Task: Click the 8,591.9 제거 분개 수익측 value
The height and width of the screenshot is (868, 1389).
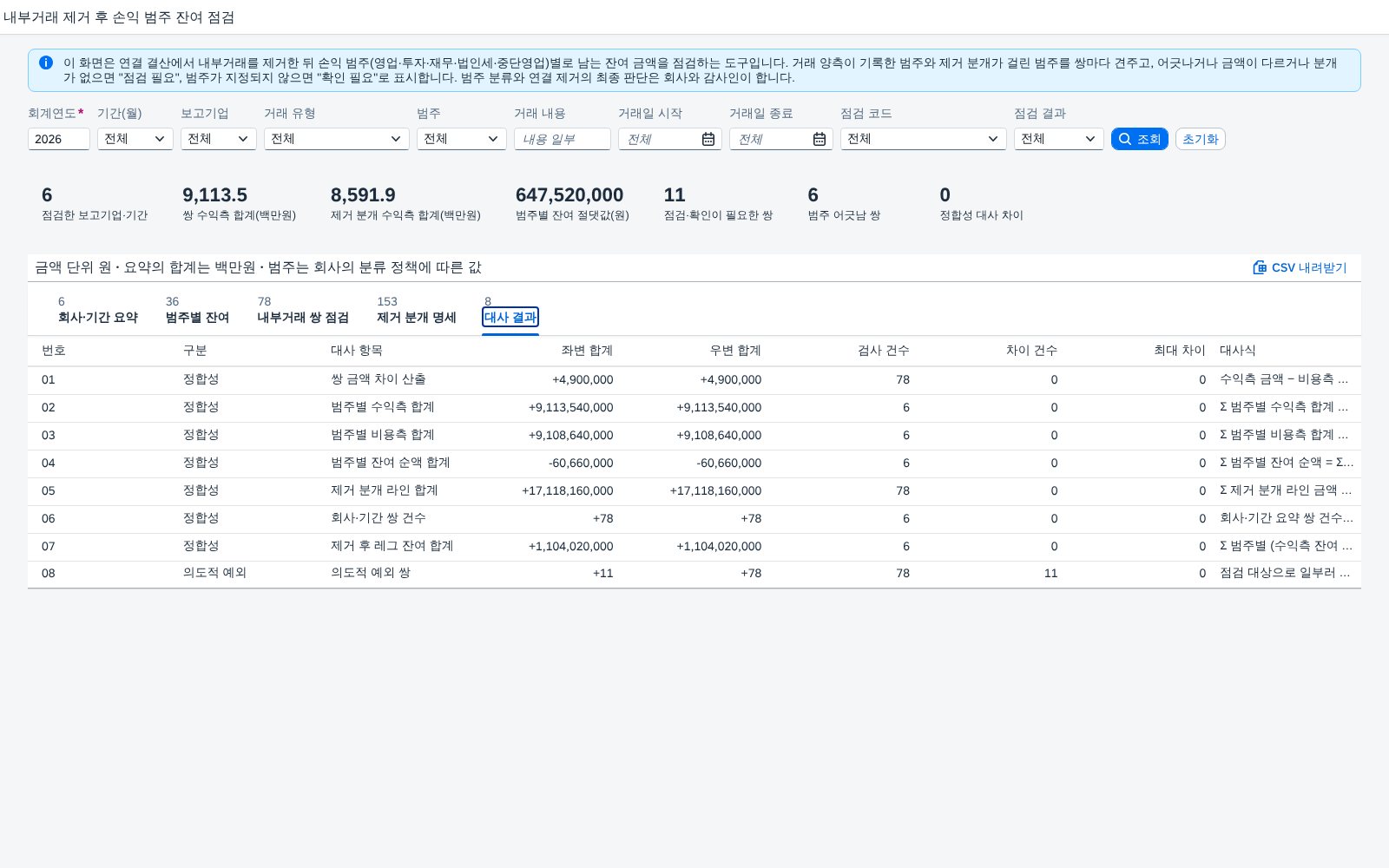Action: tap(363, 195)
